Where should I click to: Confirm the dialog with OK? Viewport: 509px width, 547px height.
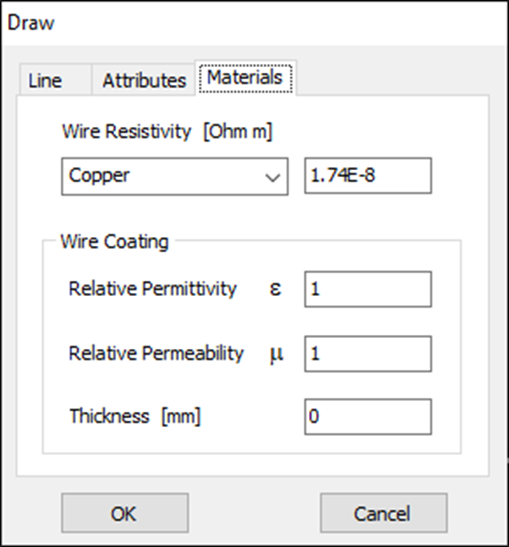[125, 513]
